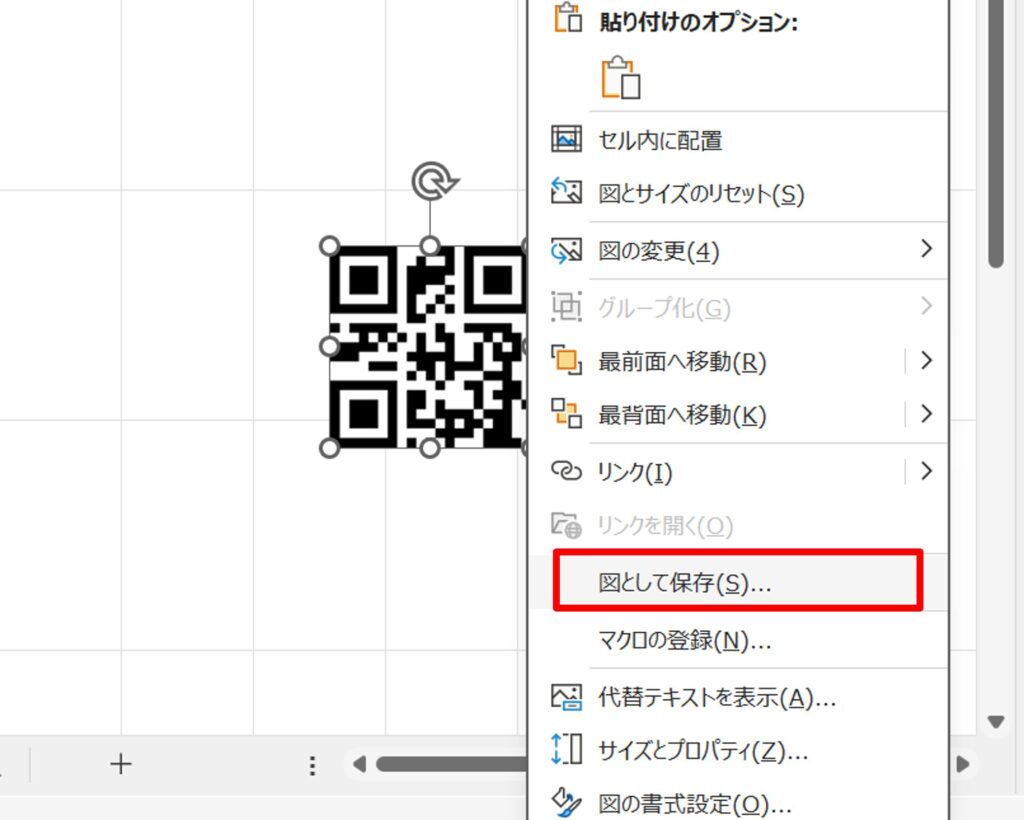Click the 貼り付けのオプション: heading text
This screenshot has height=820, width=1024.
pos(698,23)
